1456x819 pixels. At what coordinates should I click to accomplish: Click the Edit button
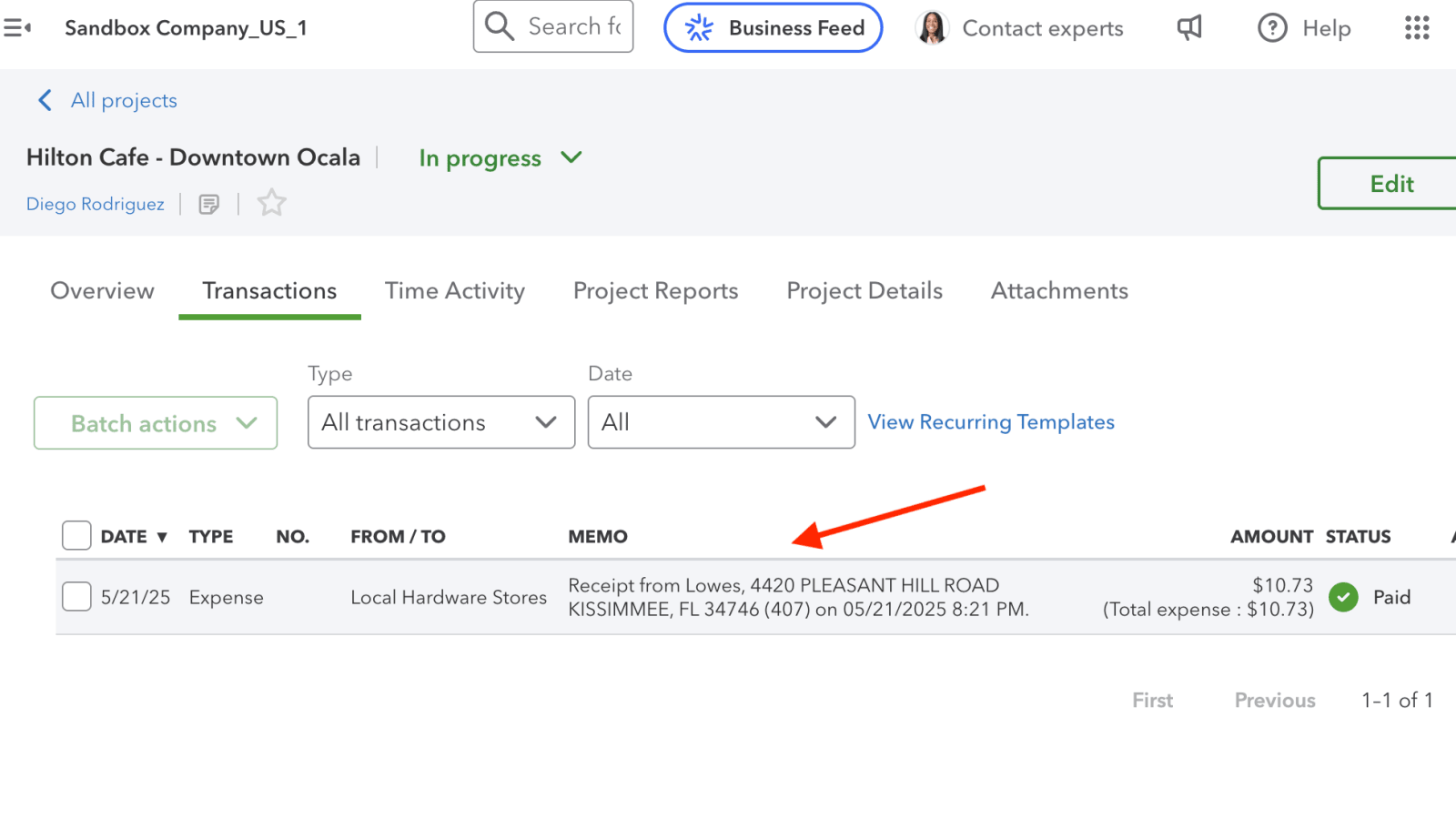1388,184
